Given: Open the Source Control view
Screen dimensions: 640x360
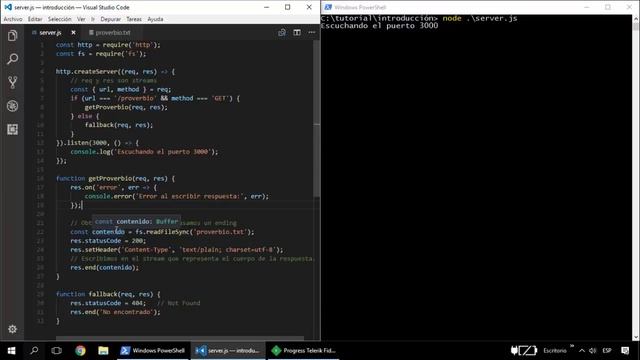Looking at the screenshot, I should 12,82.
